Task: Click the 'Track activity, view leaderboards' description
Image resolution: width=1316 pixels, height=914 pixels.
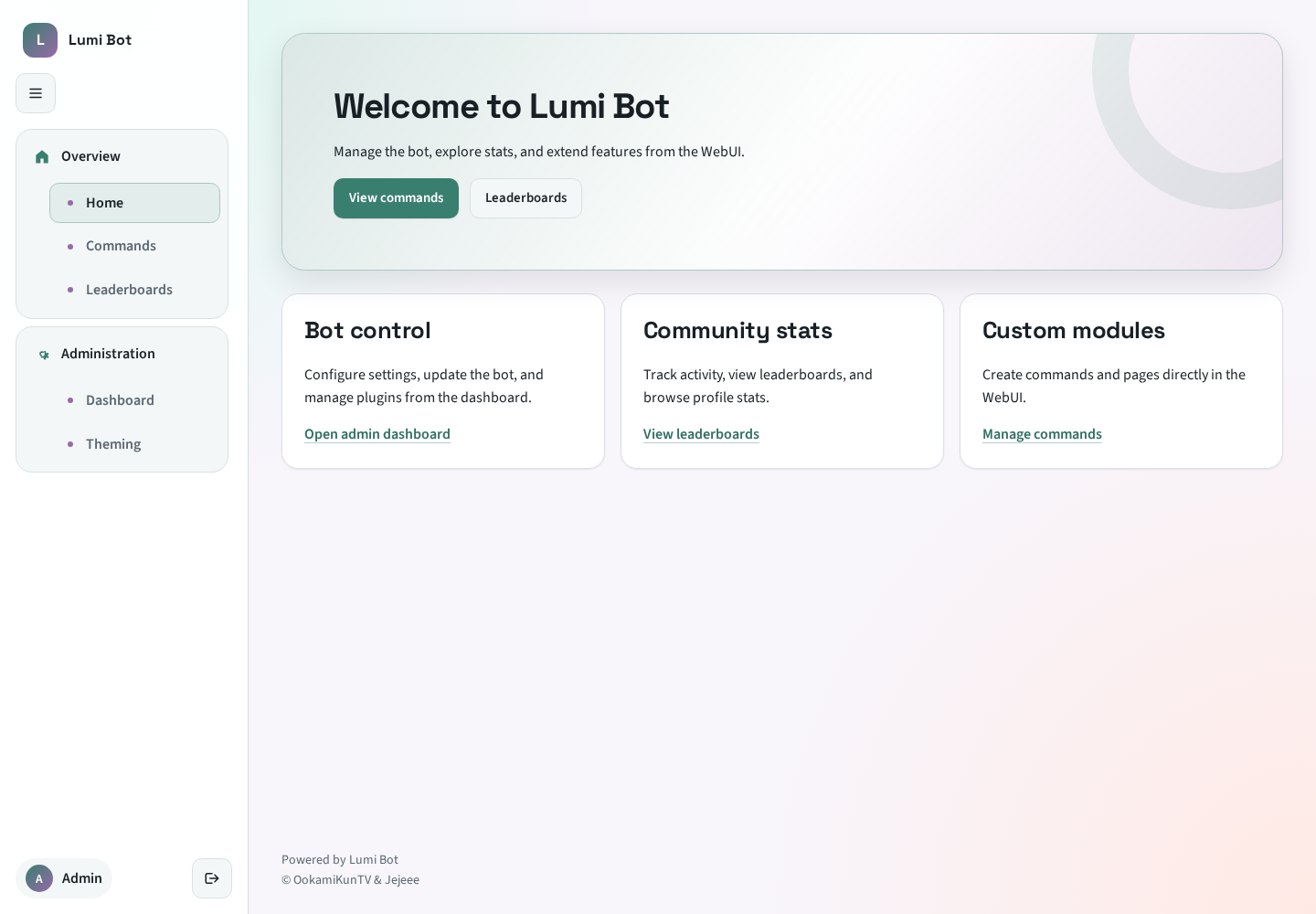Action: 758,386
